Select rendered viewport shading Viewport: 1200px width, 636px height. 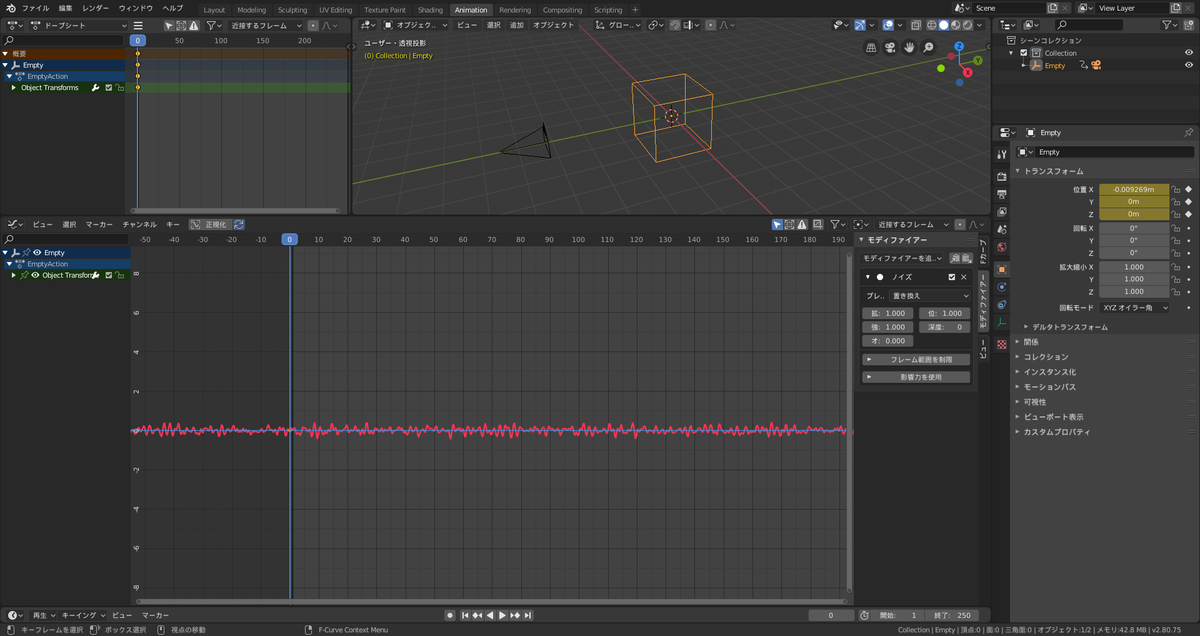coord(967,25)
